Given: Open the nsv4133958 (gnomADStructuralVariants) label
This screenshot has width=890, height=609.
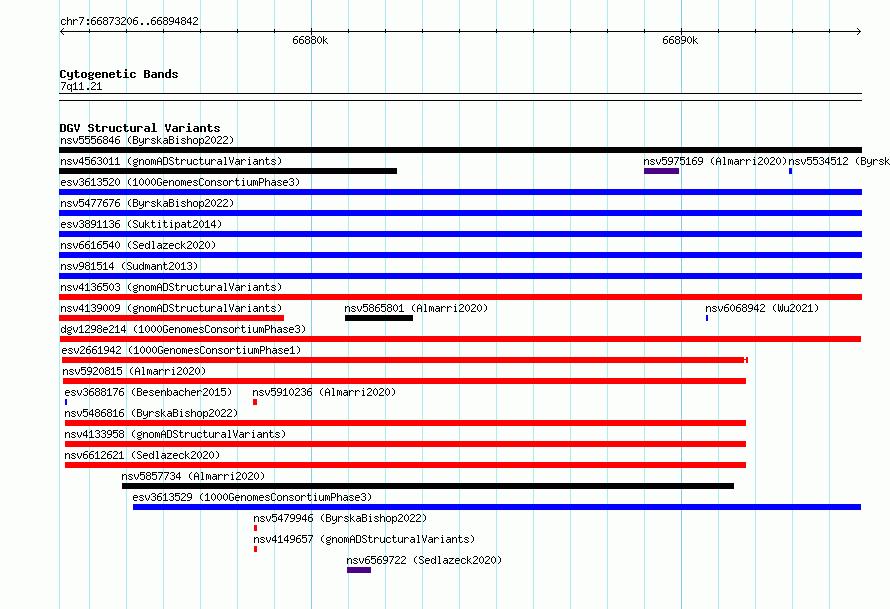Looking at the screenshot, I should (x=175, y=434).
